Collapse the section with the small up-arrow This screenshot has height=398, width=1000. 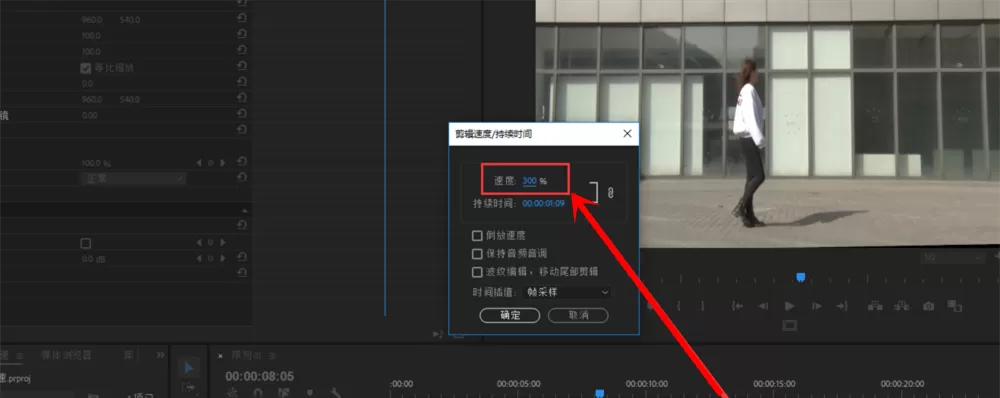pyautogui.click(x=244, y=210)
